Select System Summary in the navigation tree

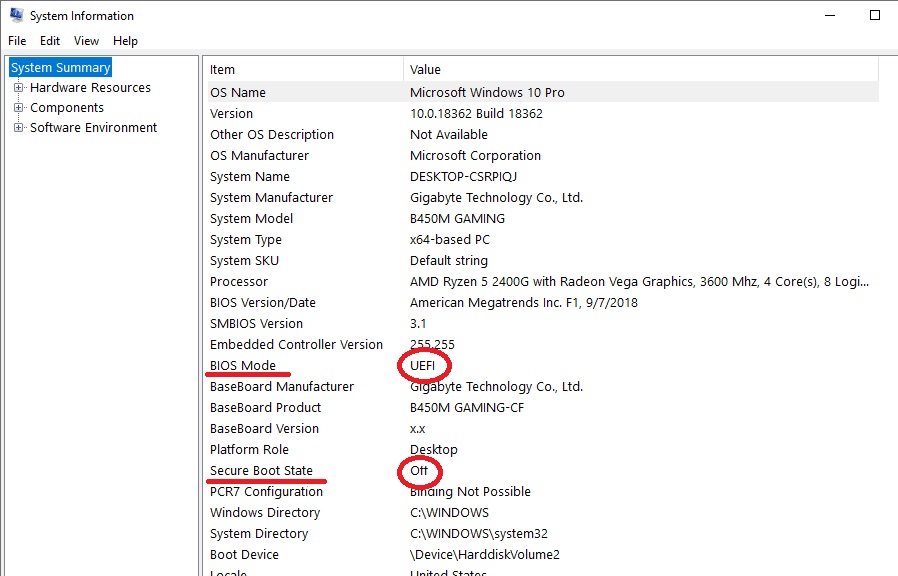pos(59,66)
